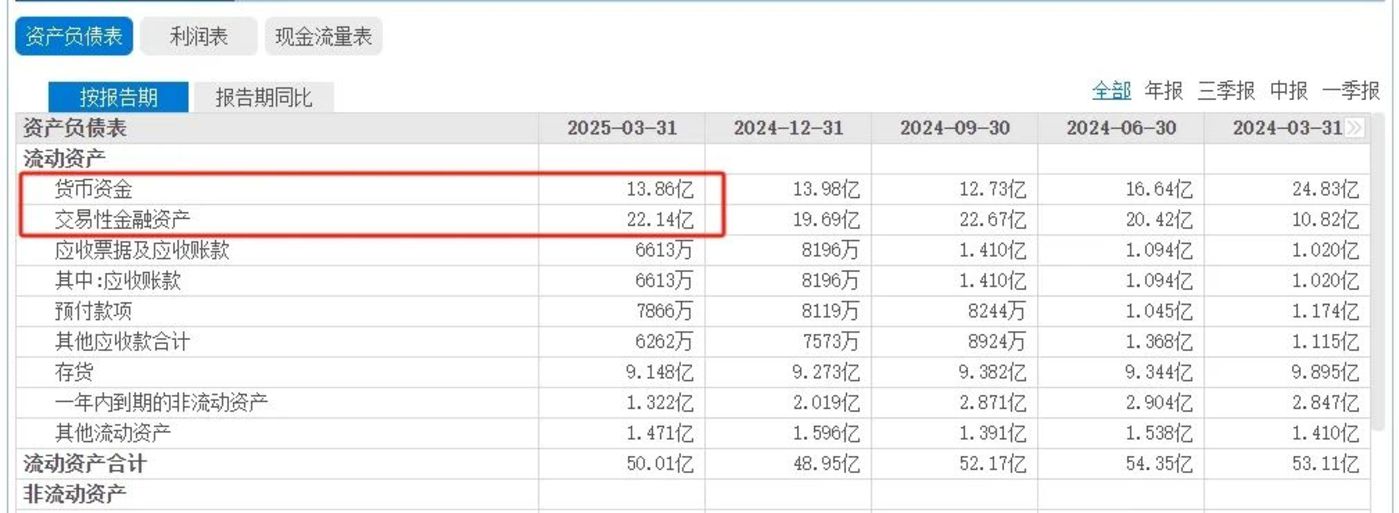Click the 2024-12-31 column header
Image resolution: width=1399 pixels, height=513 pixels.
point(788,128)
